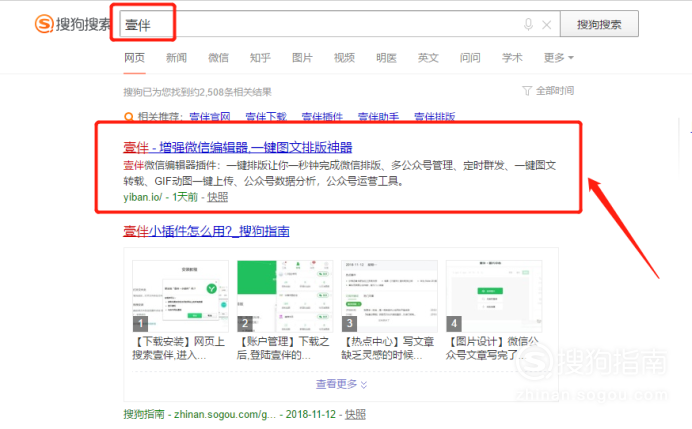Viewport: 692px width, 429px height.
Task: Open the 明医 tab
Action: (x=386, y=58)
